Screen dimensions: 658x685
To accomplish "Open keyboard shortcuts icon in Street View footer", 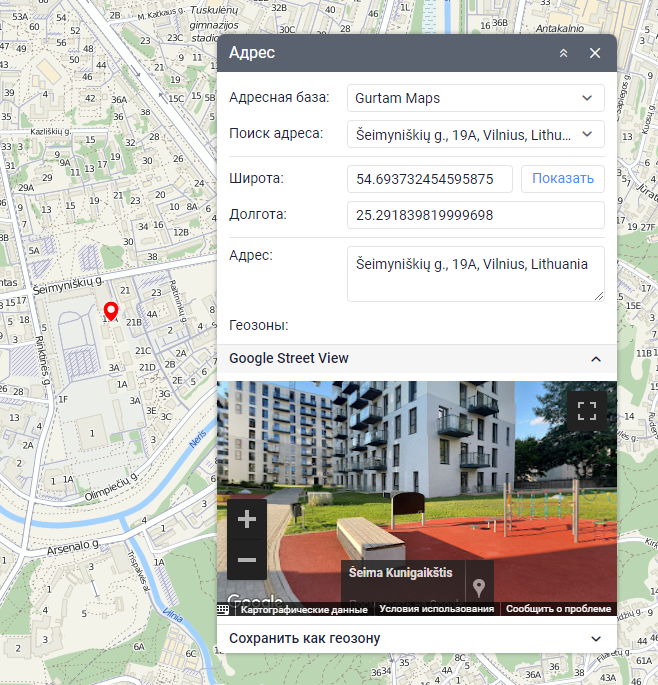I will pos(223,609).
